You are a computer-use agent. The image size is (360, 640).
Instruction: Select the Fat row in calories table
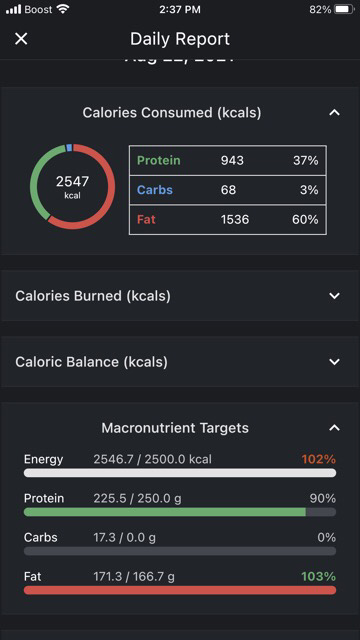tap(228, 220)
